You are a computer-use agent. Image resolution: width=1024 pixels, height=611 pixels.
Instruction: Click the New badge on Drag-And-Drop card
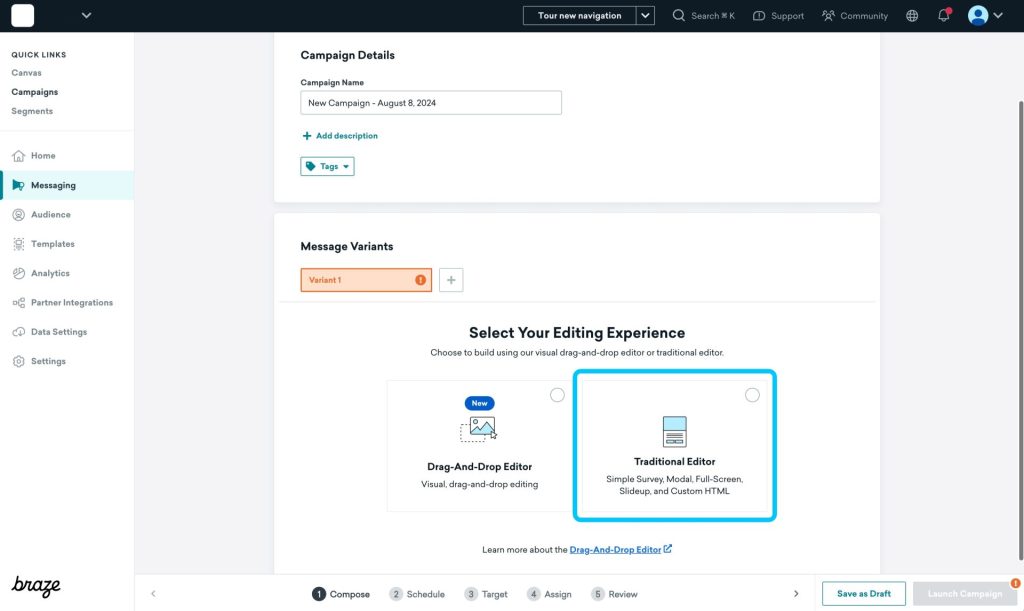[x=479, y=403]
